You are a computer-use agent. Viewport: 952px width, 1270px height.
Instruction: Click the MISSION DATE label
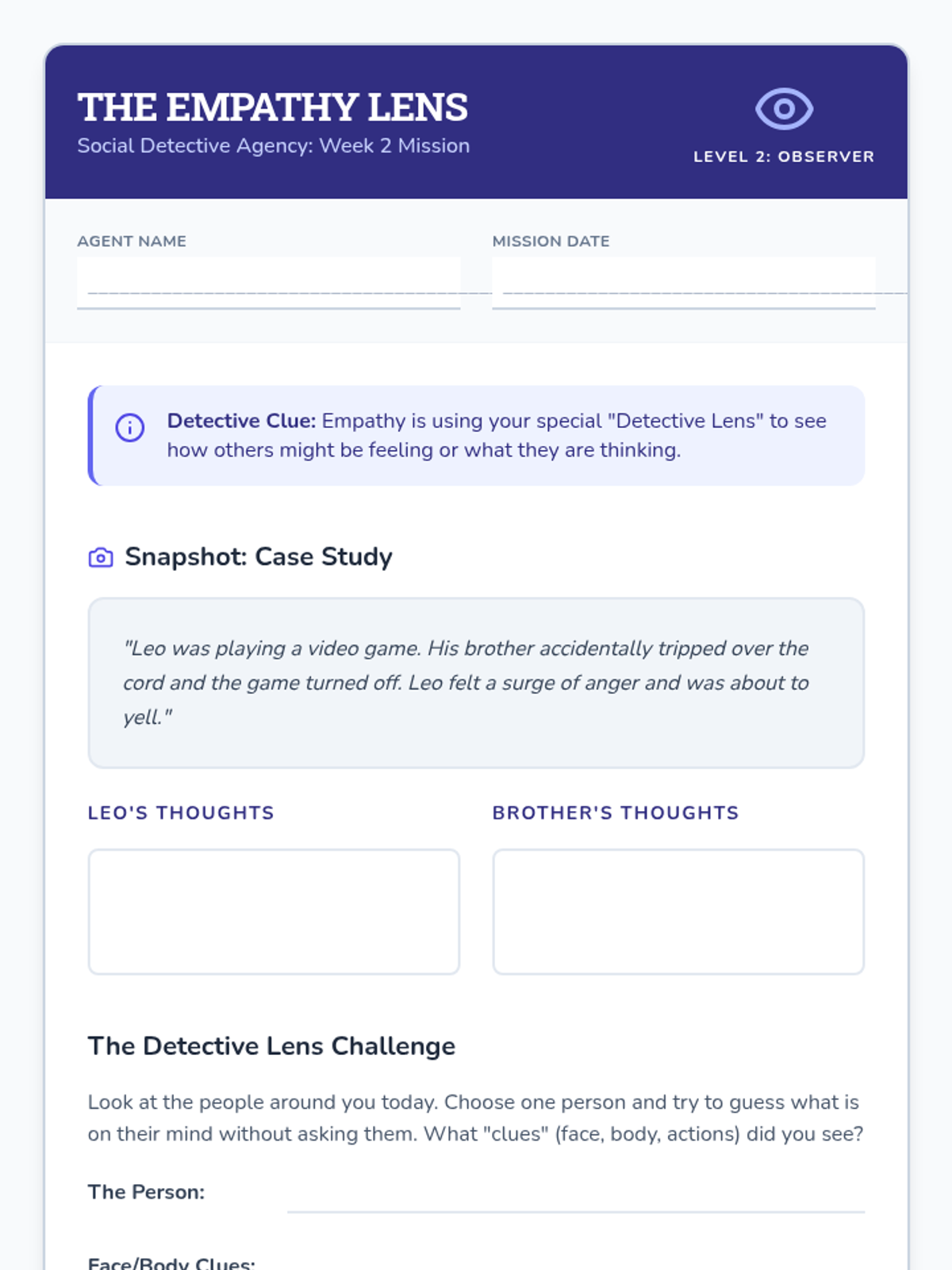click(x=551, y=241)
